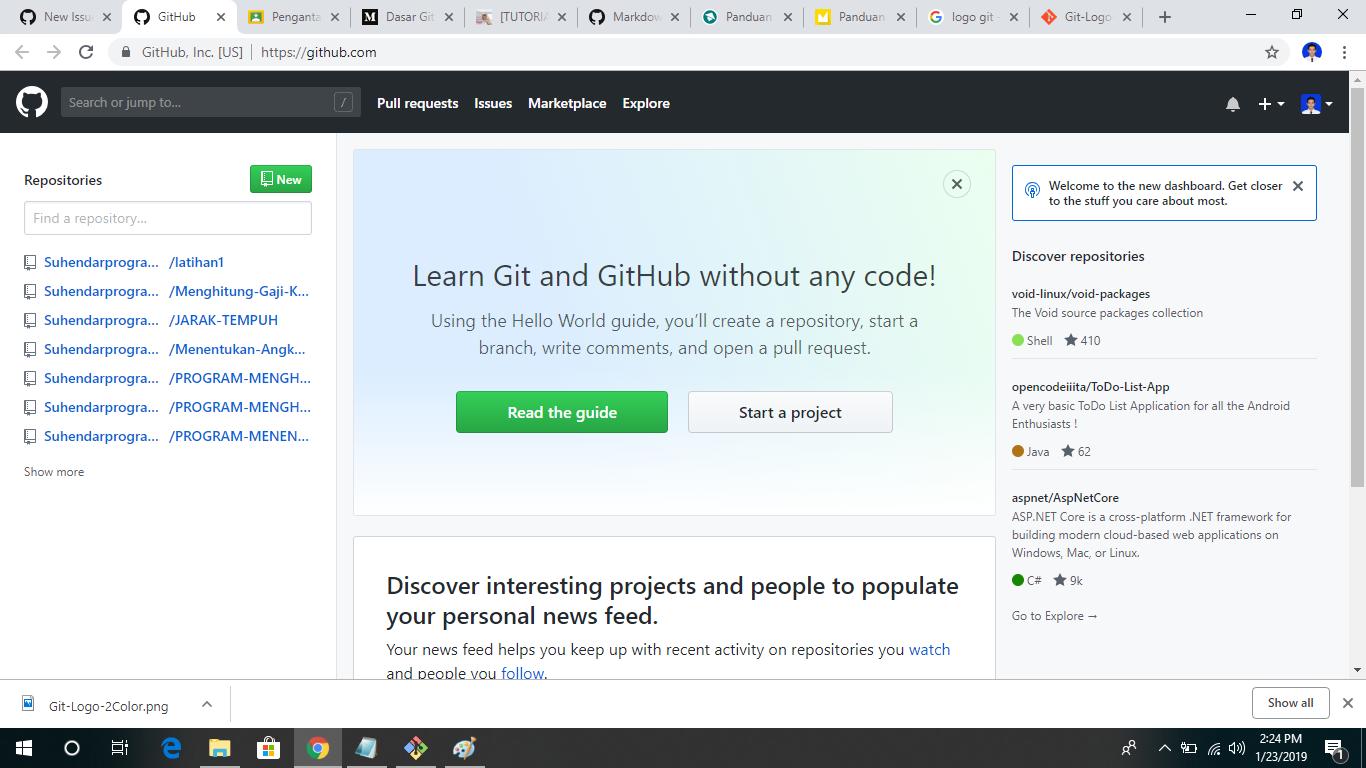This screenshot has width=1366, height=768.
Task: Reload the page with the refresh icon
Action: pos(86,52)
